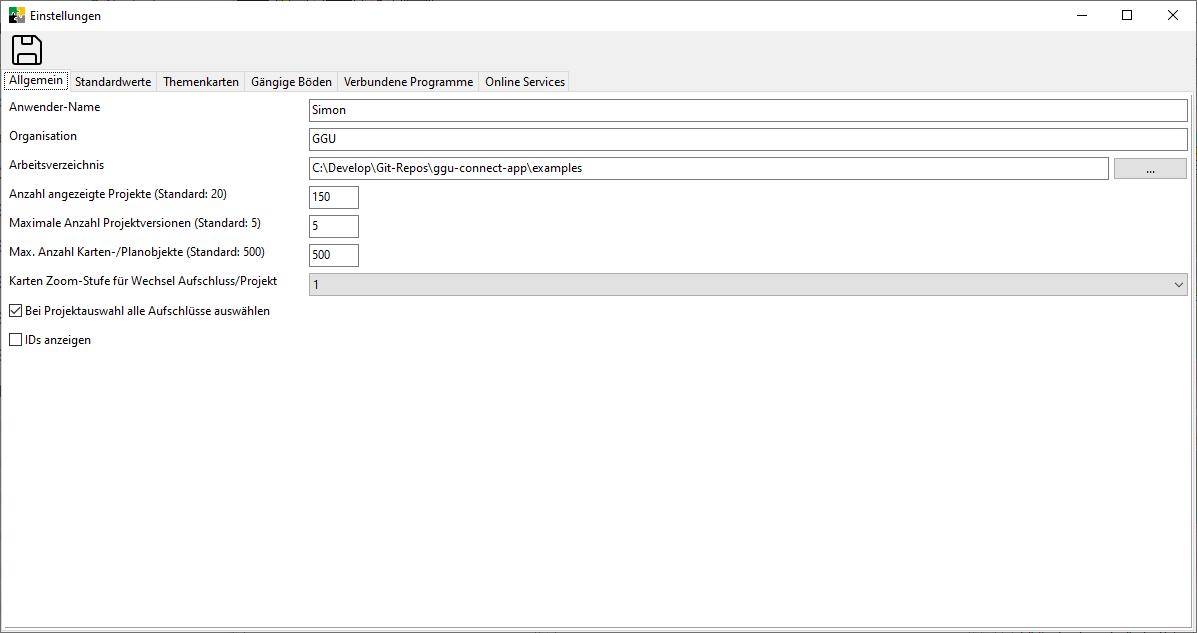Click the Max. Anzahl Karten-/Planobjekte field
1197x633 pixels.
click(x=334, y=255)
